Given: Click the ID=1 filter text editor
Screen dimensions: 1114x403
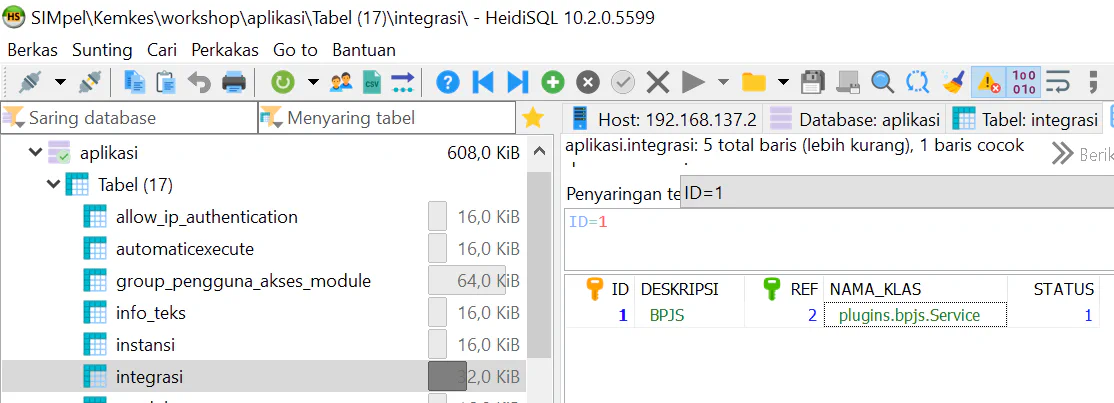Looking at the screenshot, I should [x=839, y=240].
